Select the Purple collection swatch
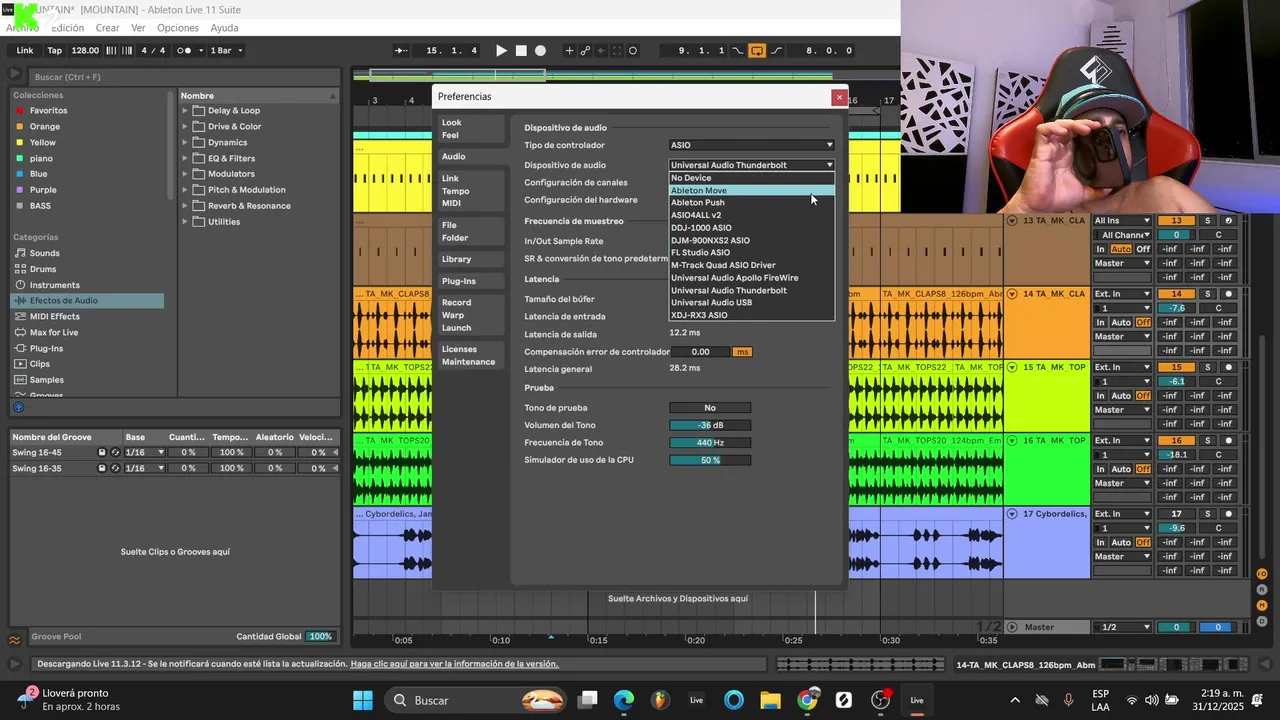The width and height of the screenshot is (1280, 720). 18,190
